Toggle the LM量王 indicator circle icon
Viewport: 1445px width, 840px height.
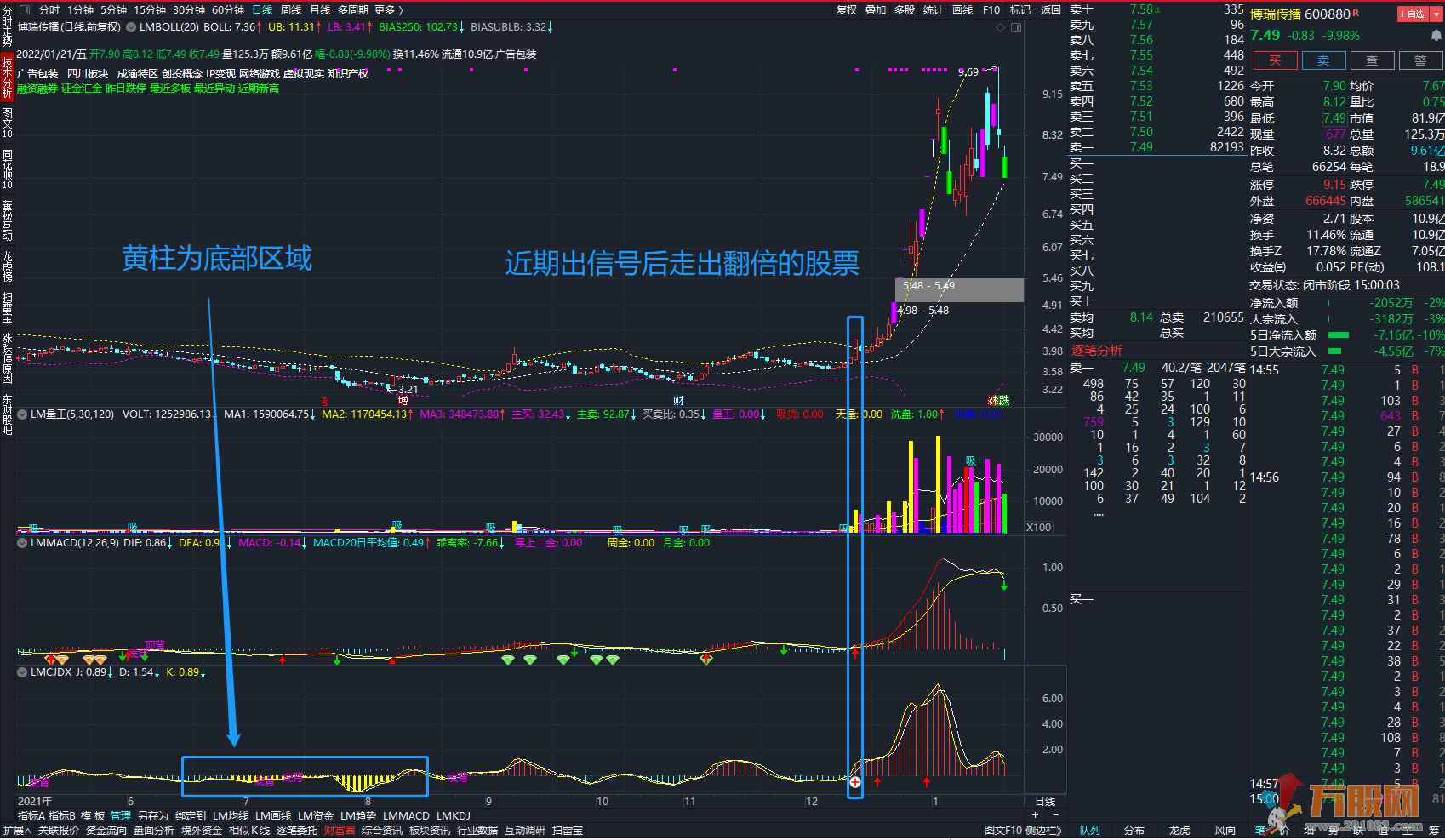(x=22, y=414)
